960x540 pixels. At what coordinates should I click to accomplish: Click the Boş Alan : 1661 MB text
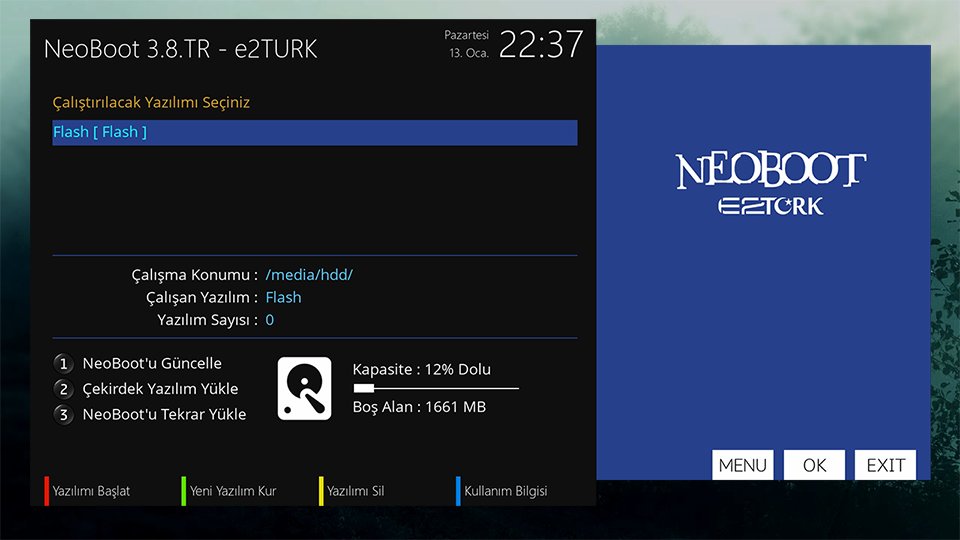(419, 407)
